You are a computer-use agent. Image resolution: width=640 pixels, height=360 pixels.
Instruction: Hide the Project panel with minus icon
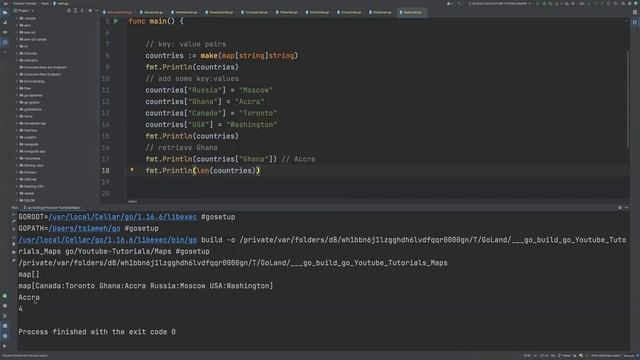pos(96,11)
